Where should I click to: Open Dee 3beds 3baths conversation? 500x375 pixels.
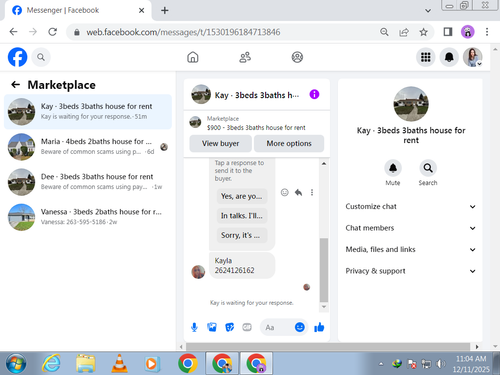pyautogui.click(x=88, y=182)
